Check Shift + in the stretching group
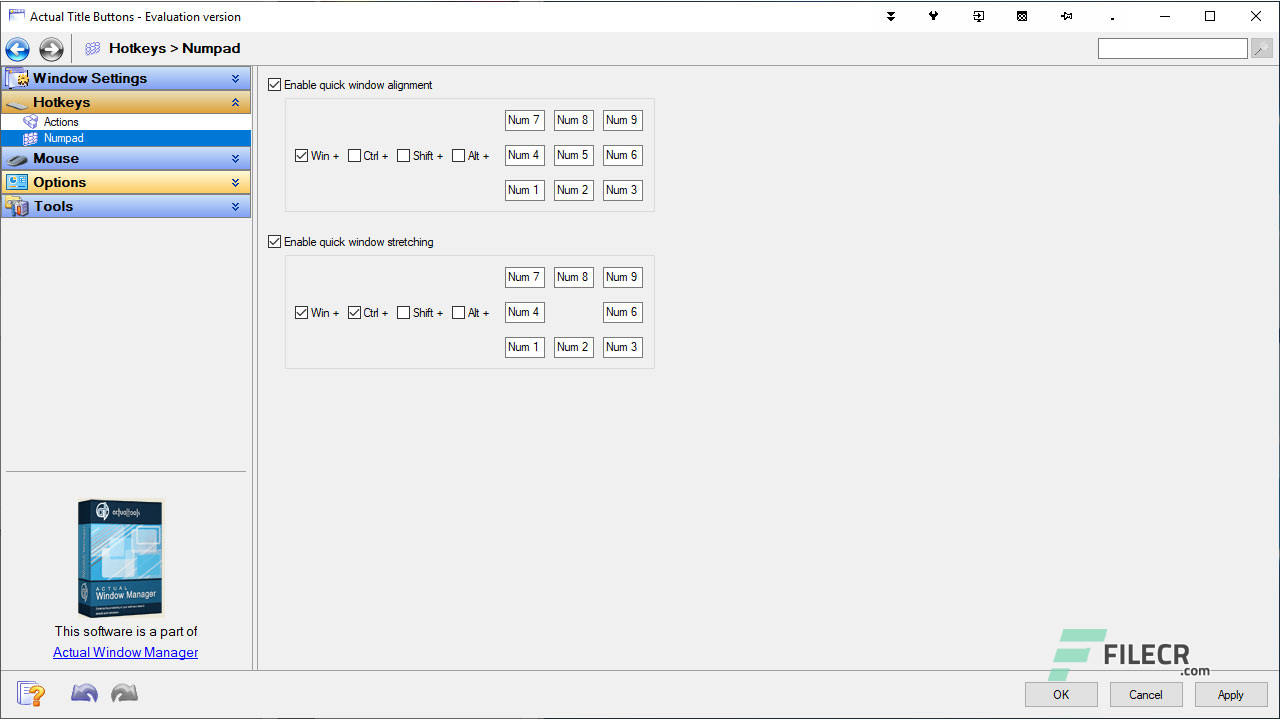This screenshot has height=720, width=1280. pos(404,313)
